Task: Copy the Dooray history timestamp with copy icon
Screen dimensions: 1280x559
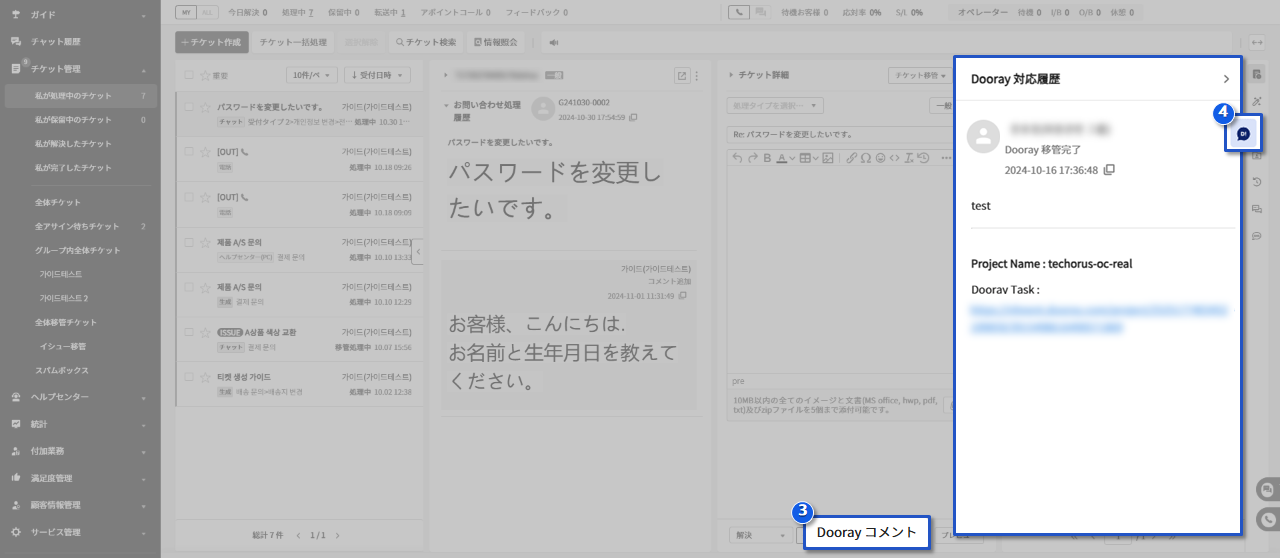Action: [1109, 171]
